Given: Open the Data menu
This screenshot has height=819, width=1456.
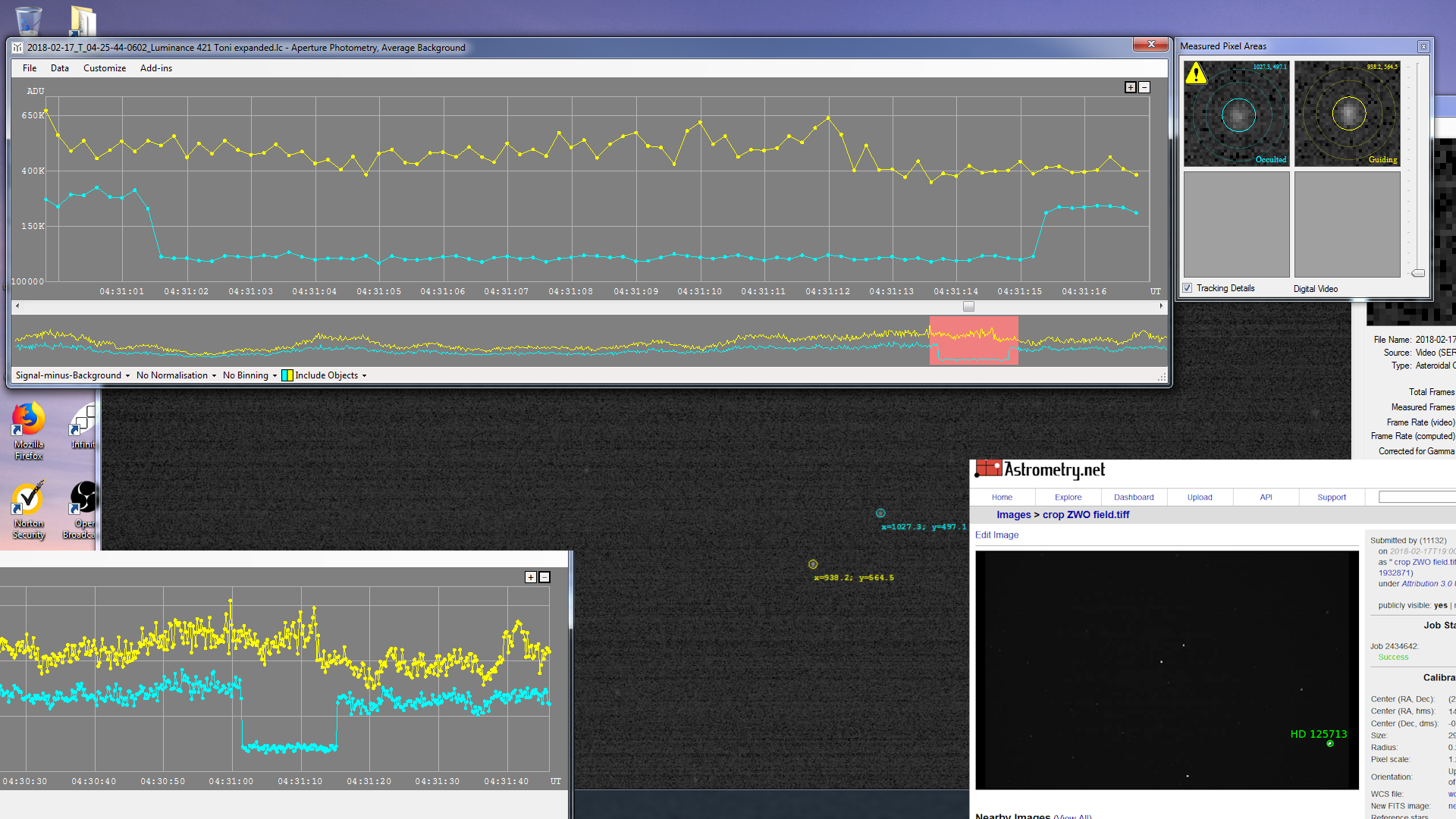Looking at the screenshot, I should [60, 68].
